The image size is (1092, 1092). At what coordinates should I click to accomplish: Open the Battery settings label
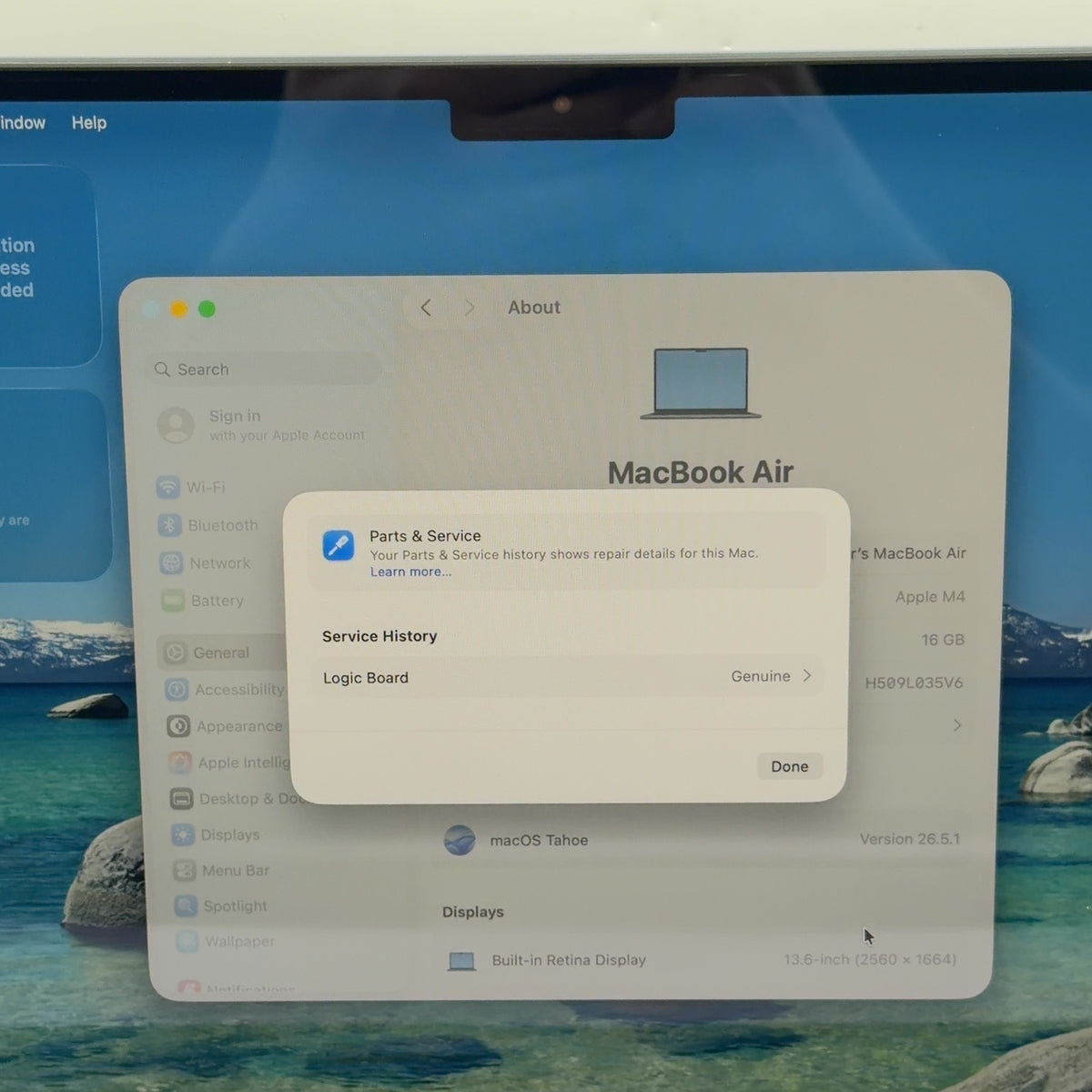click(217, 601)
